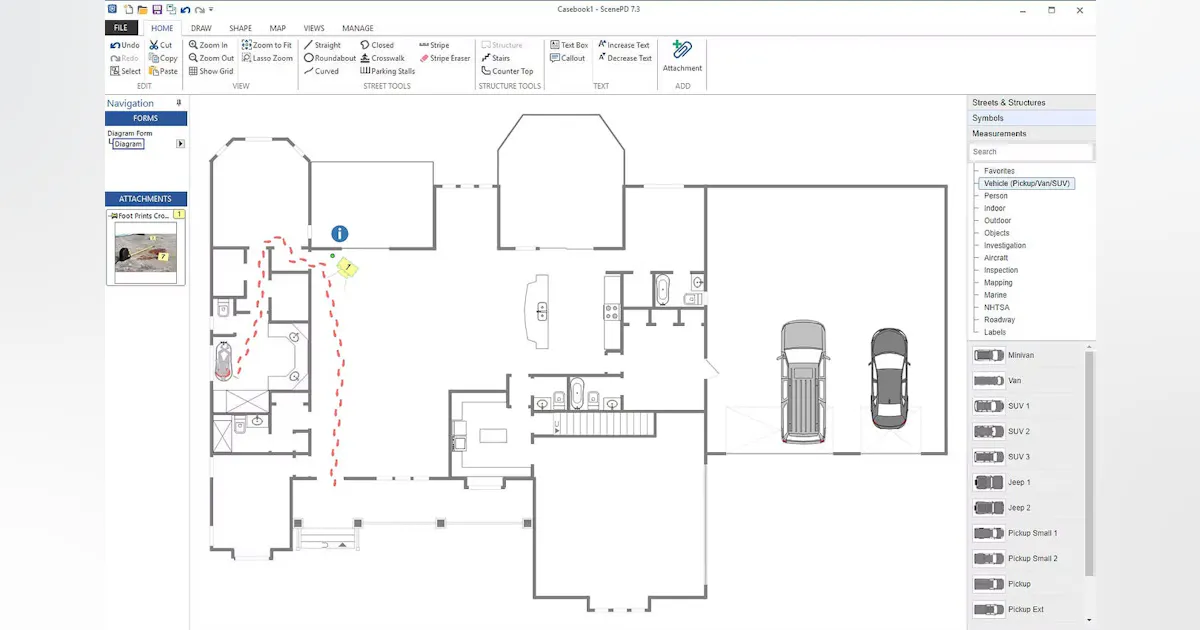Screen dimensions: 1200x630
Task: Click the Decrease Text button
Action: tap(624, 58)
